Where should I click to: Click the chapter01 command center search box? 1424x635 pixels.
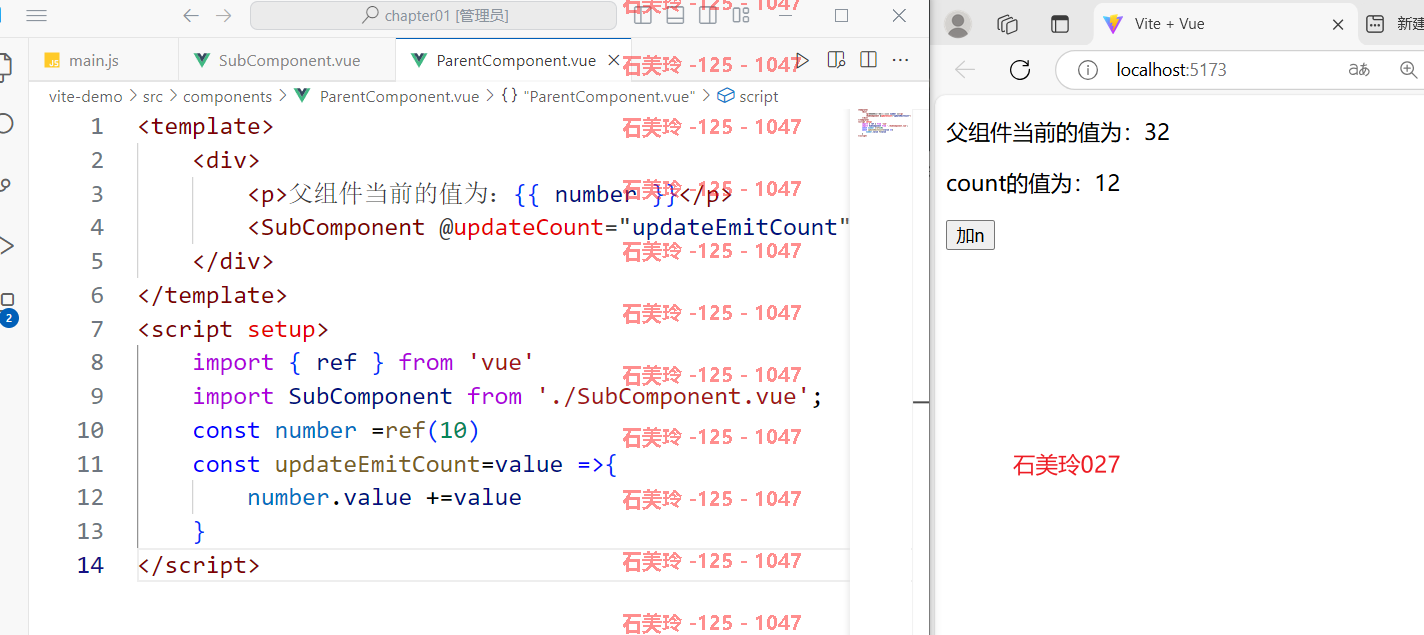[x=433, y=16]
